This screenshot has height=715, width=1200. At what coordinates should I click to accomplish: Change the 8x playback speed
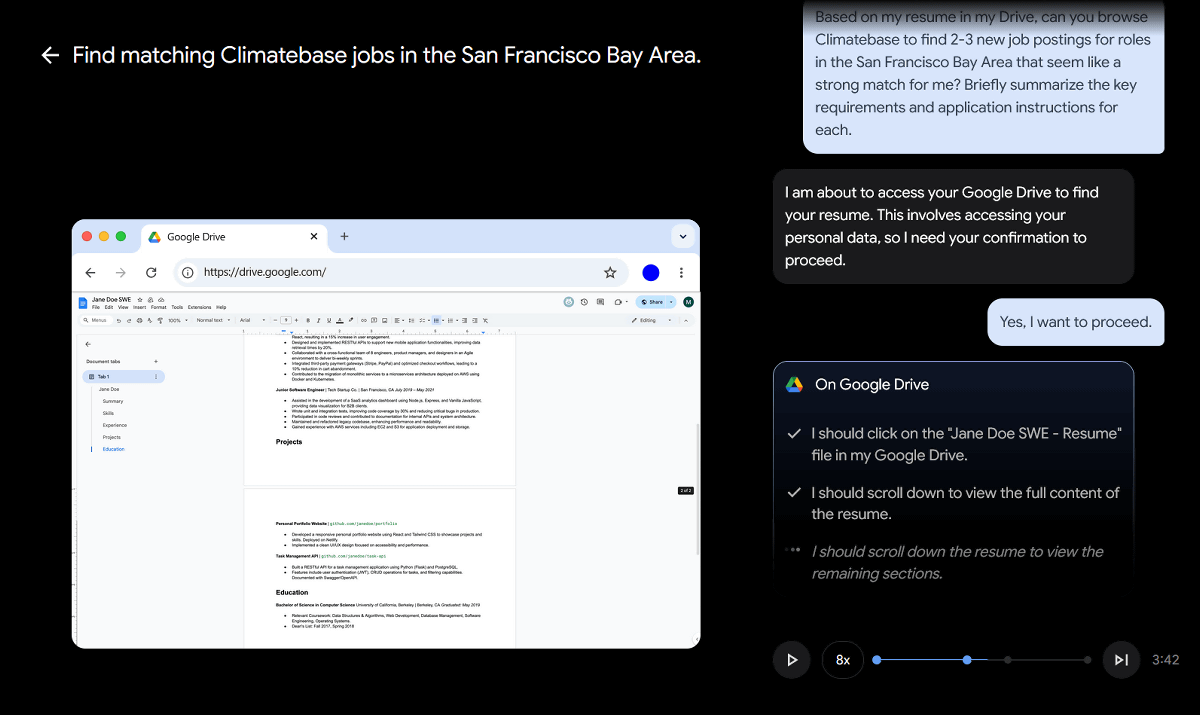click(x=843, y=660)
